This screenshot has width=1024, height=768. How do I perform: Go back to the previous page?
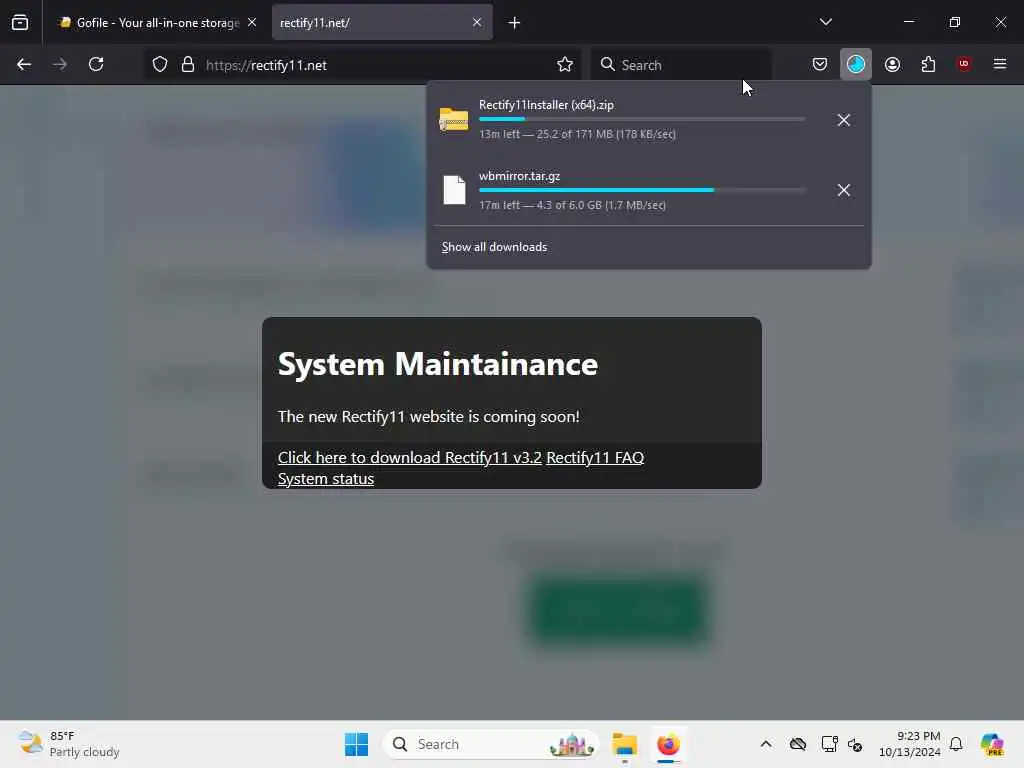[x=24, y=65]
